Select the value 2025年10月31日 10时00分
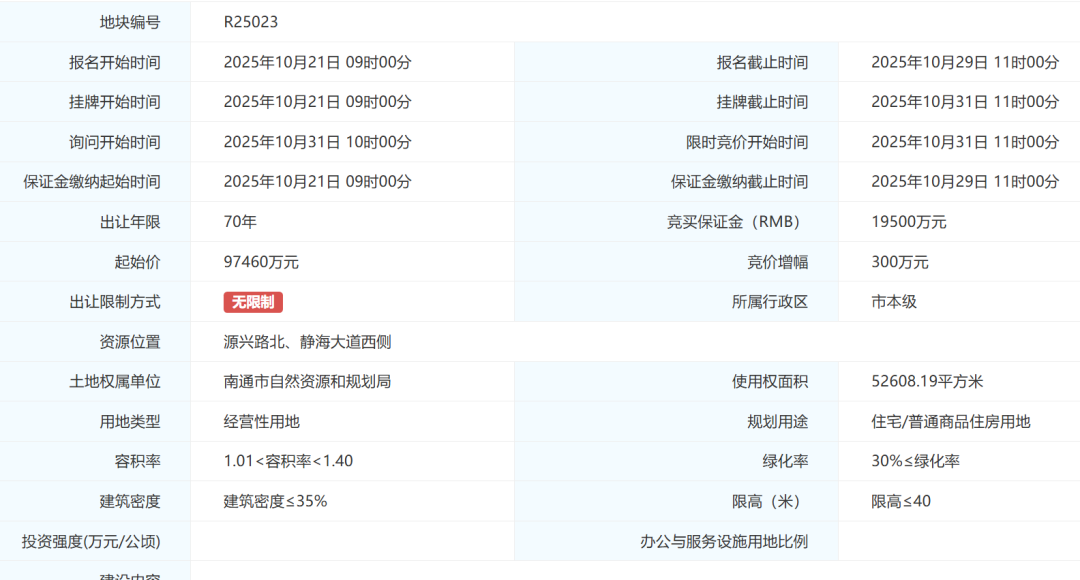This screenshot has height=580, width=1080. [318, 142]
